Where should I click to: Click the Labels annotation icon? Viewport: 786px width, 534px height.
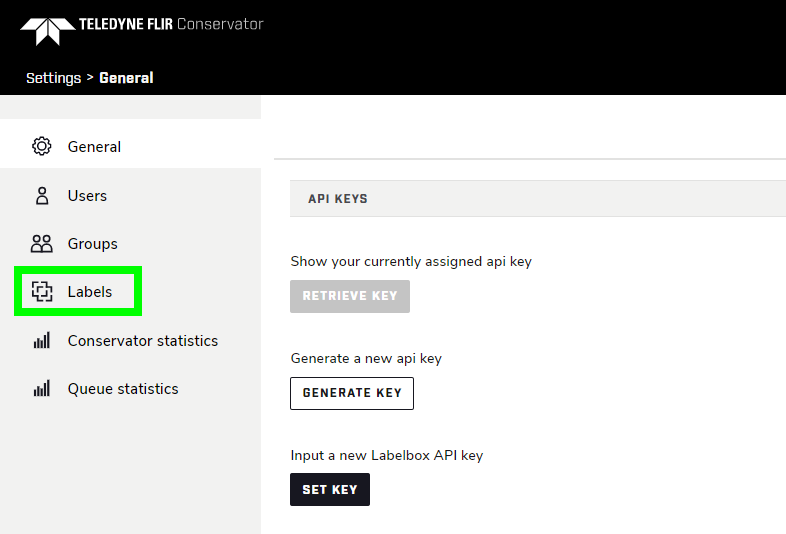(x=42, y=292)
